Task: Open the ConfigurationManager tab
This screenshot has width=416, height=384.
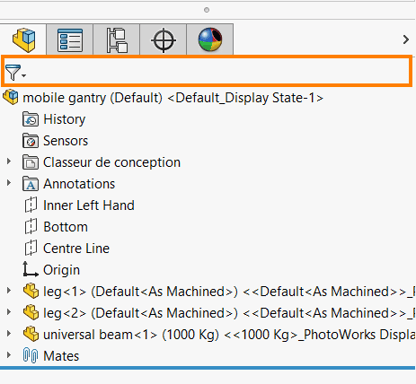Action: [117, 40]
